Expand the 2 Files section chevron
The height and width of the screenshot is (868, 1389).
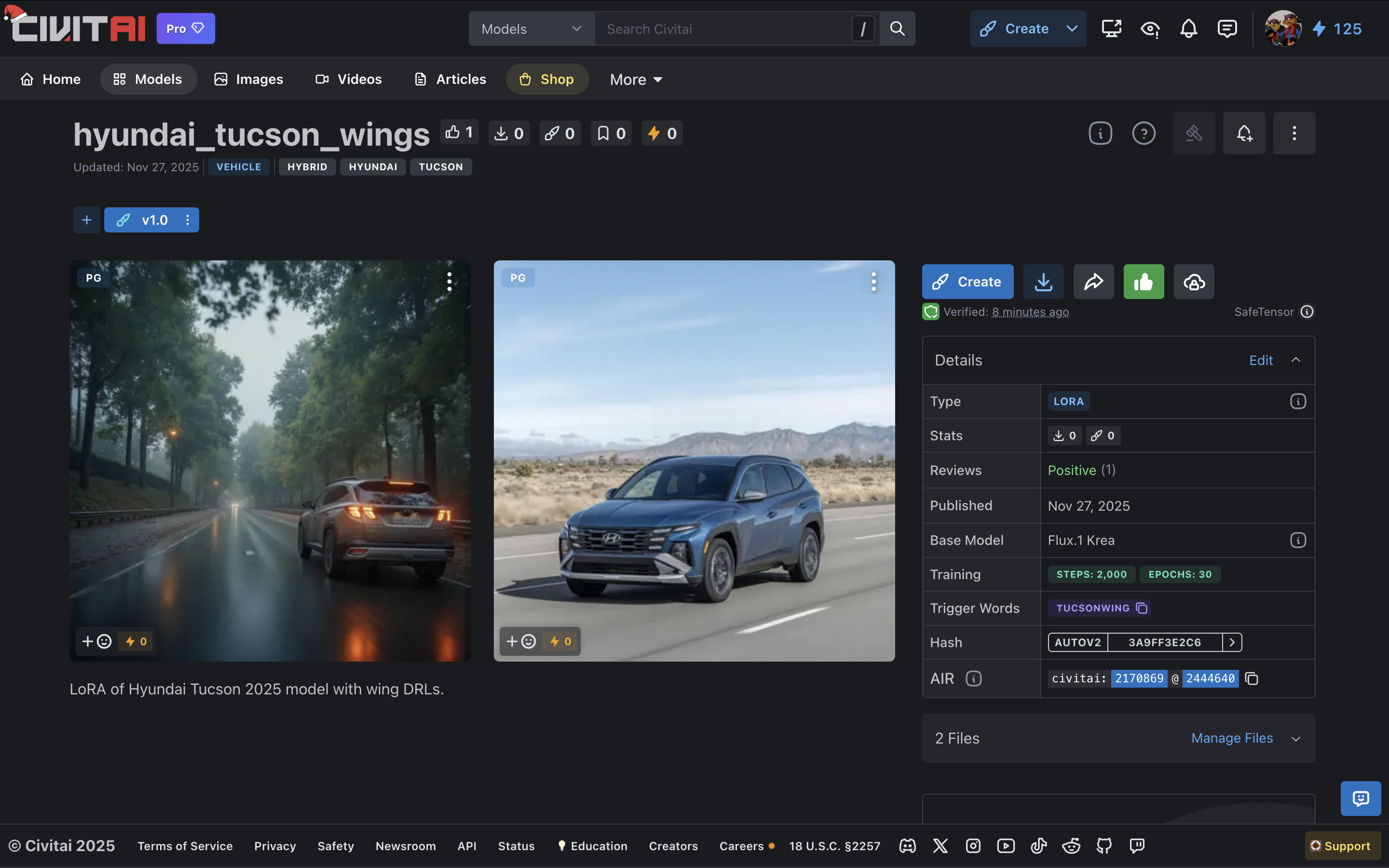pyautogui.click(x=1295, y=739)
